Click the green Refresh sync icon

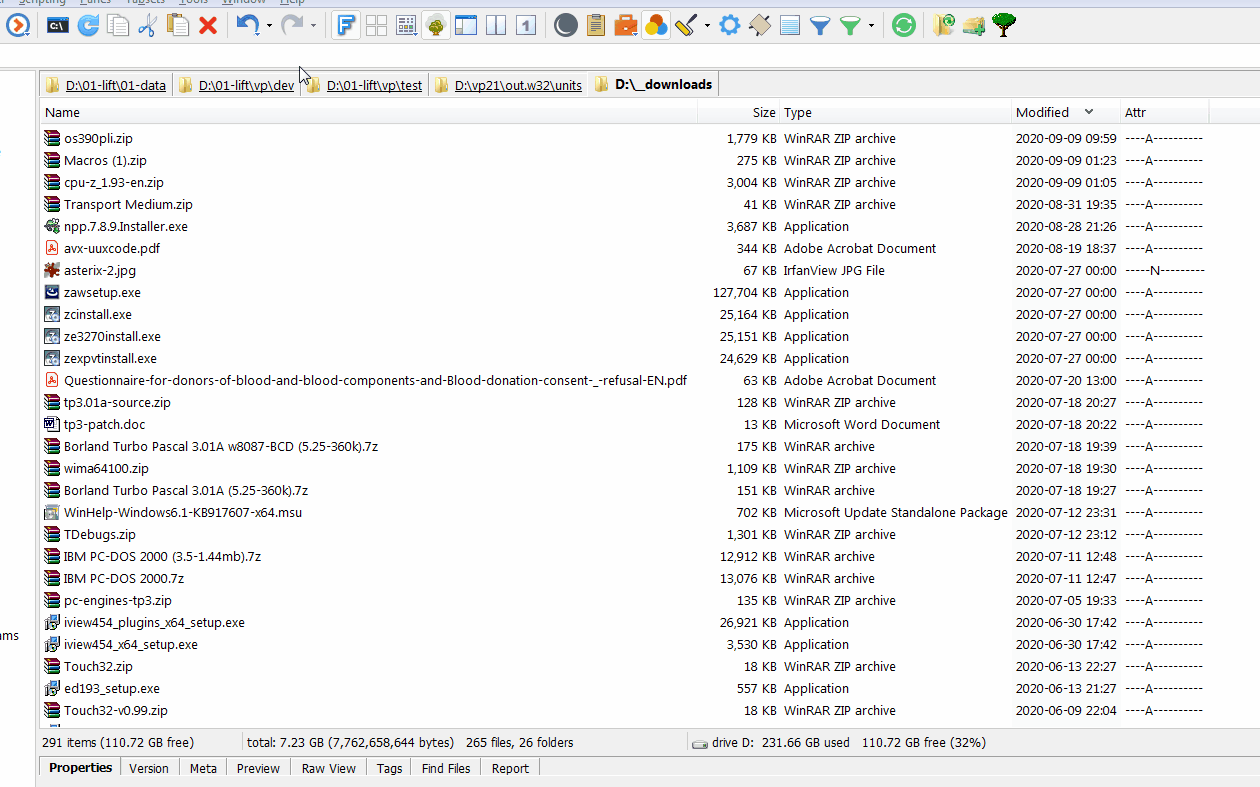point(903,24)
